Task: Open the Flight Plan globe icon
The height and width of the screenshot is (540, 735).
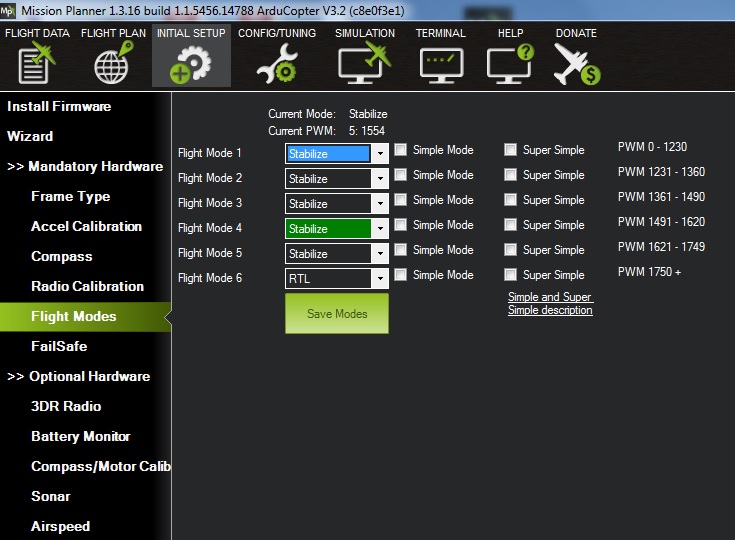Action: click(113, 63)
